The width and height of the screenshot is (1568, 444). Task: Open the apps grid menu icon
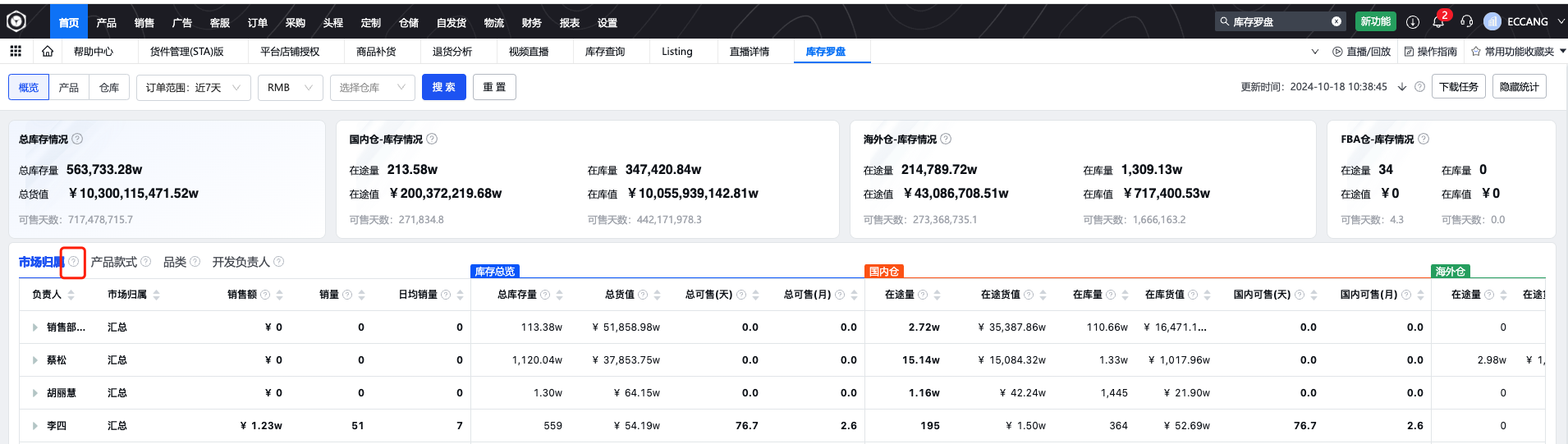click(16, 51)
